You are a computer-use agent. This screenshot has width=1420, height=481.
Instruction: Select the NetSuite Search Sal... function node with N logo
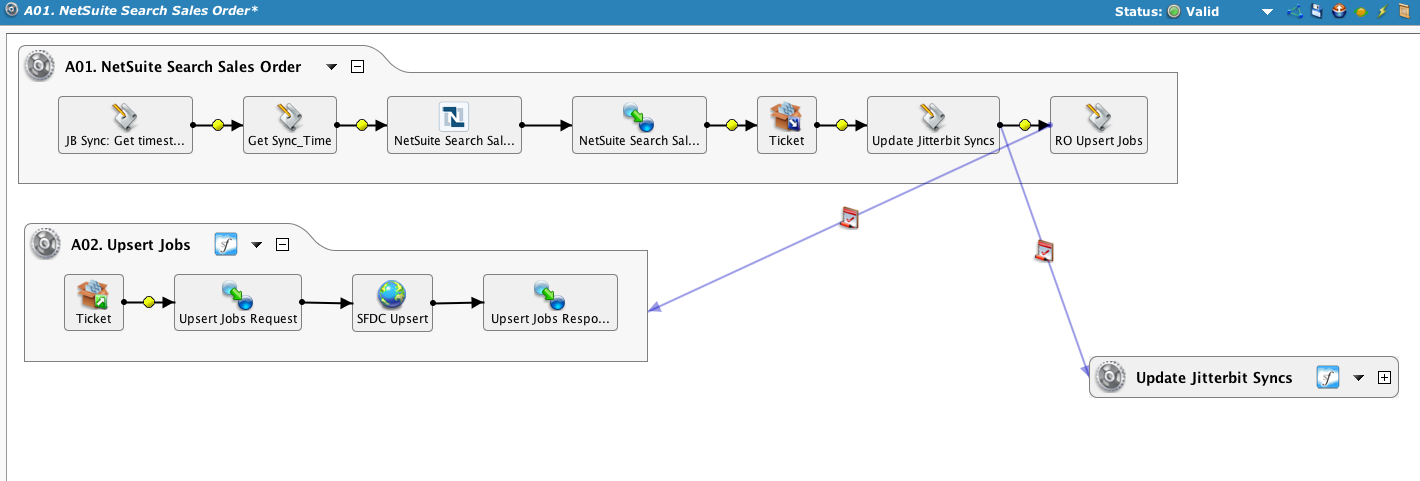454,125
